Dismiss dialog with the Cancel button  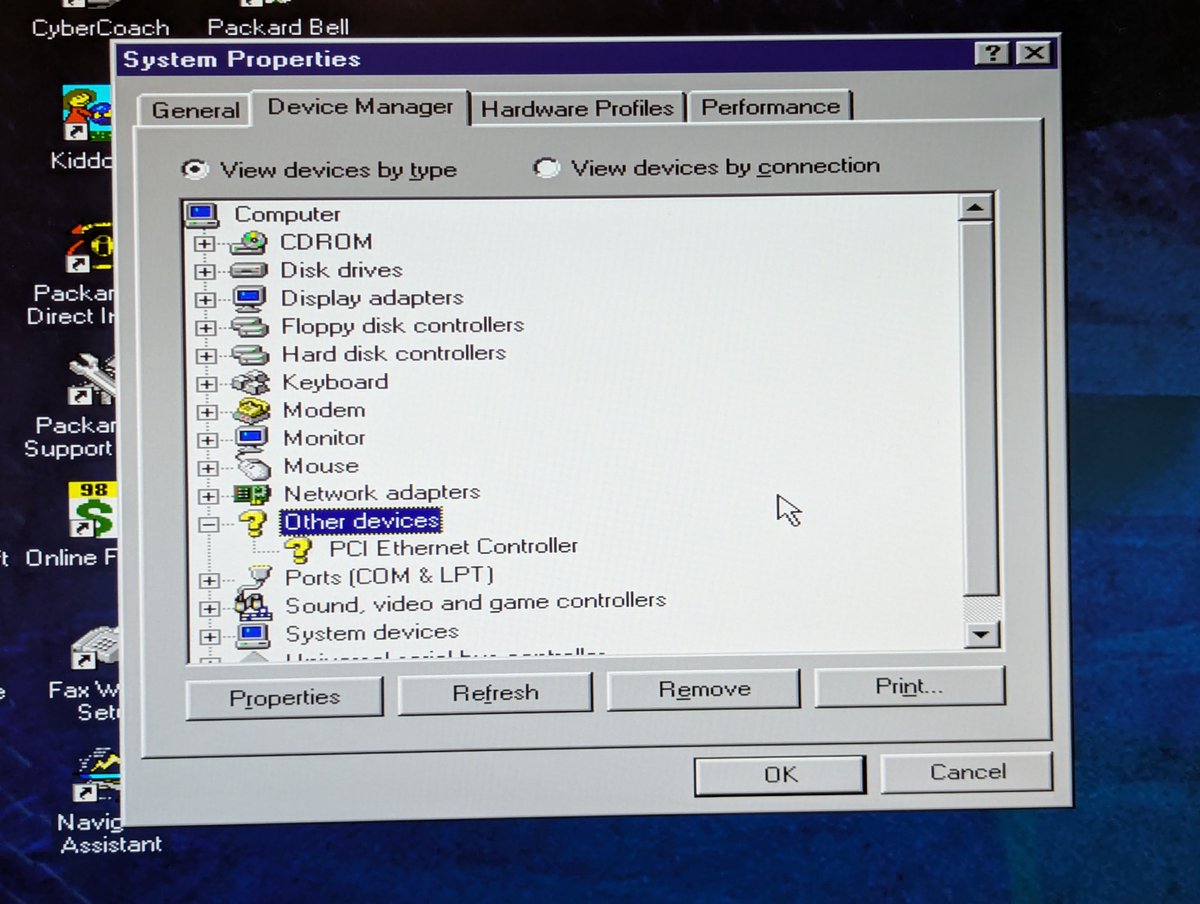point(967,771)
